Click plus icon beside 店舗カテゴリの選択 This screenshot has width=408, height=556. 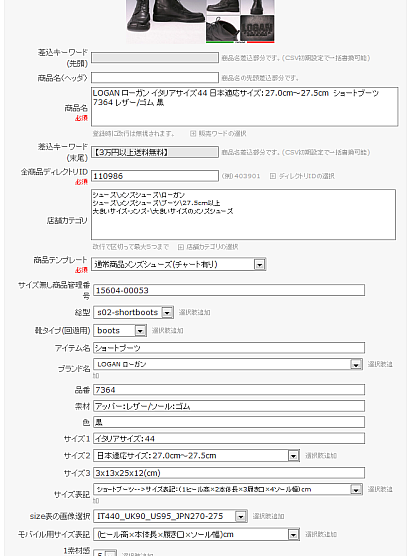tap(181, 247)
